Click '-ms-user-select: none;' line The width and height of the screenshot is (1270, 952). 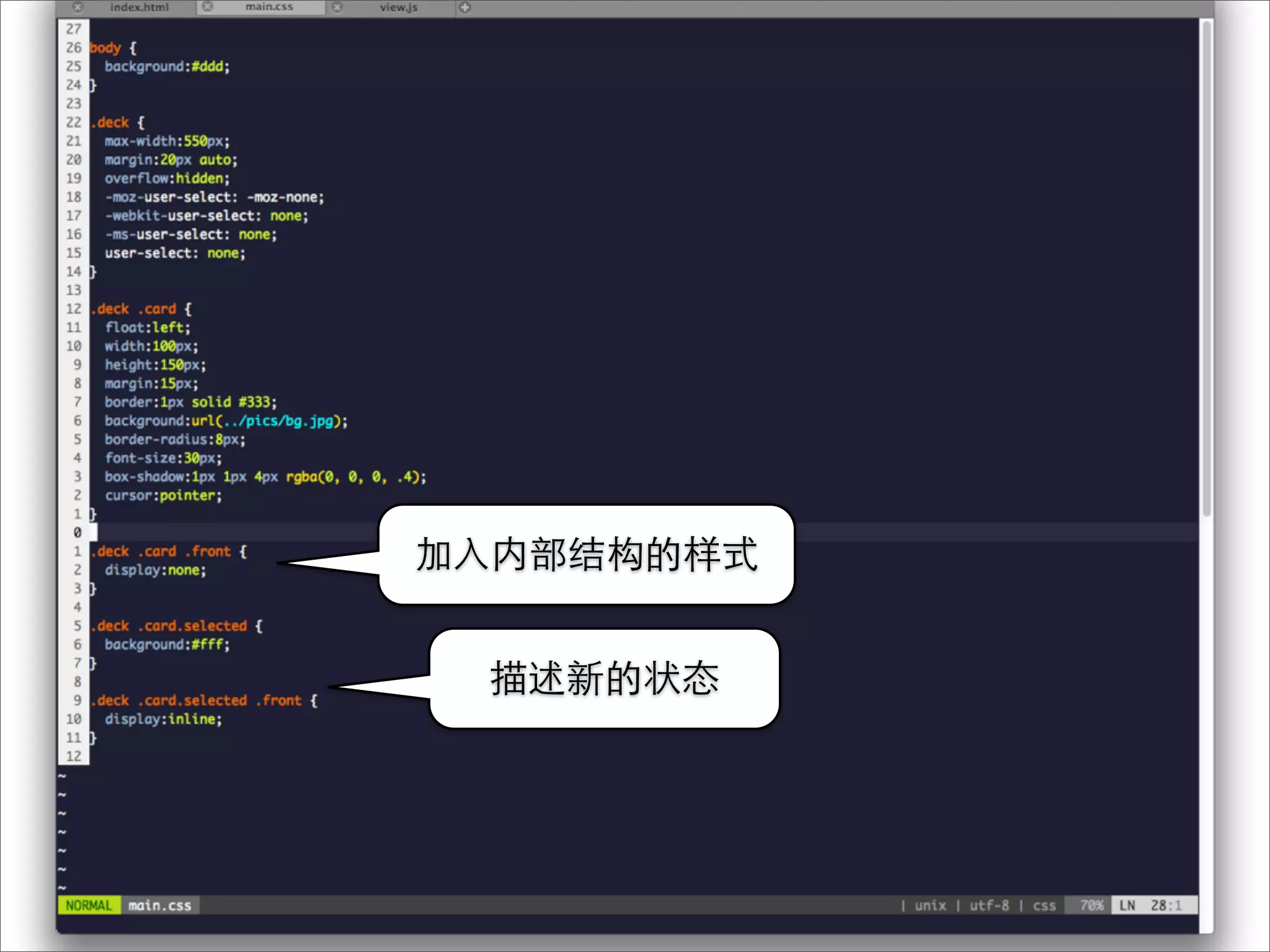click(x=191, y=234)
